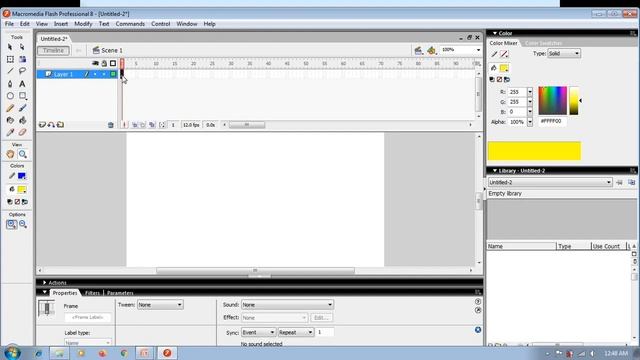The image size is (640, 360).
Task: Open the Sync Event dropdown
Action: pyautogui.click(x=258, y=333)
